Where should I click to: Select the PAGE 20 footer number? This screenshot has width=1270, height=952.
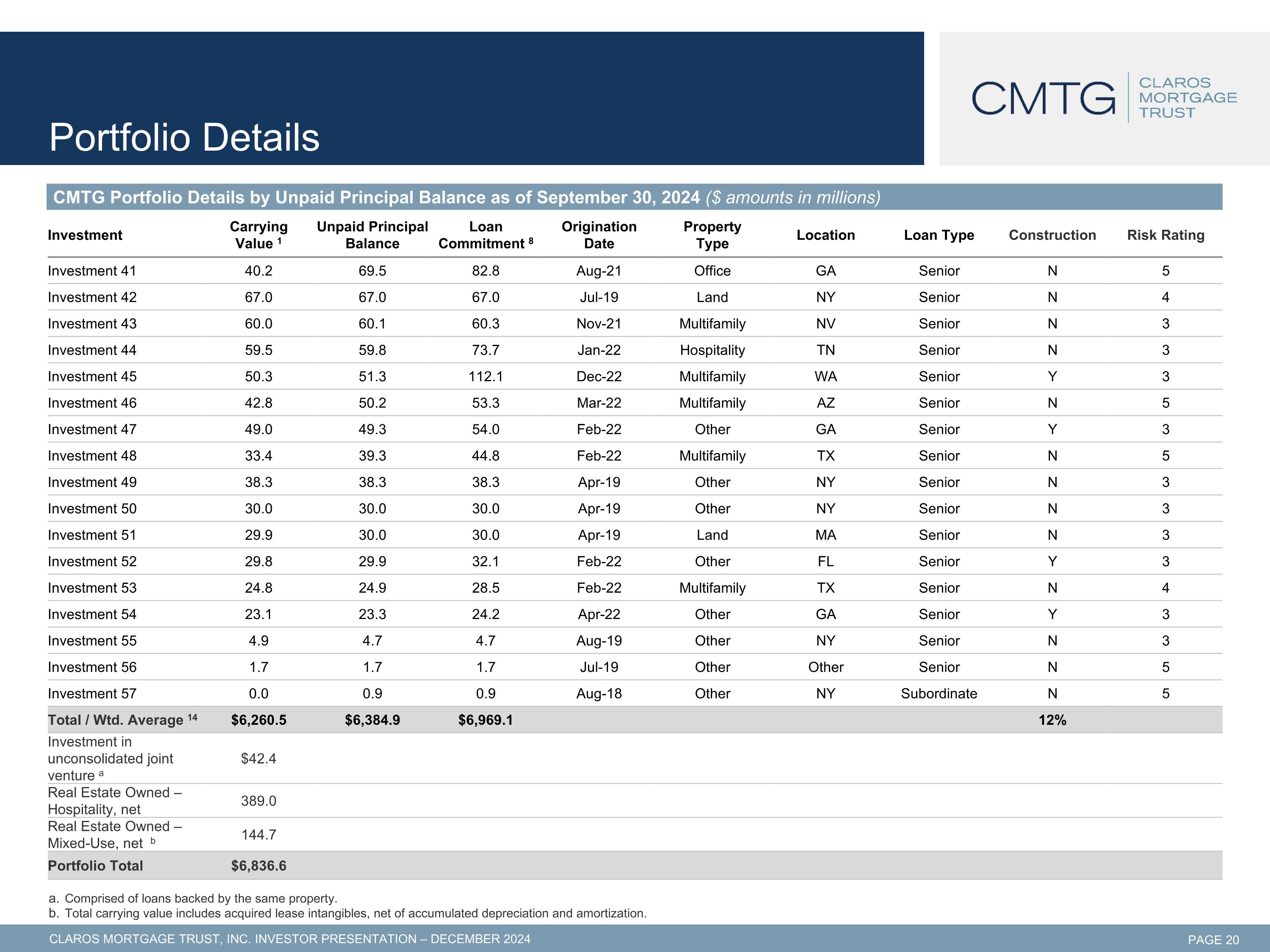point(1213,939)
